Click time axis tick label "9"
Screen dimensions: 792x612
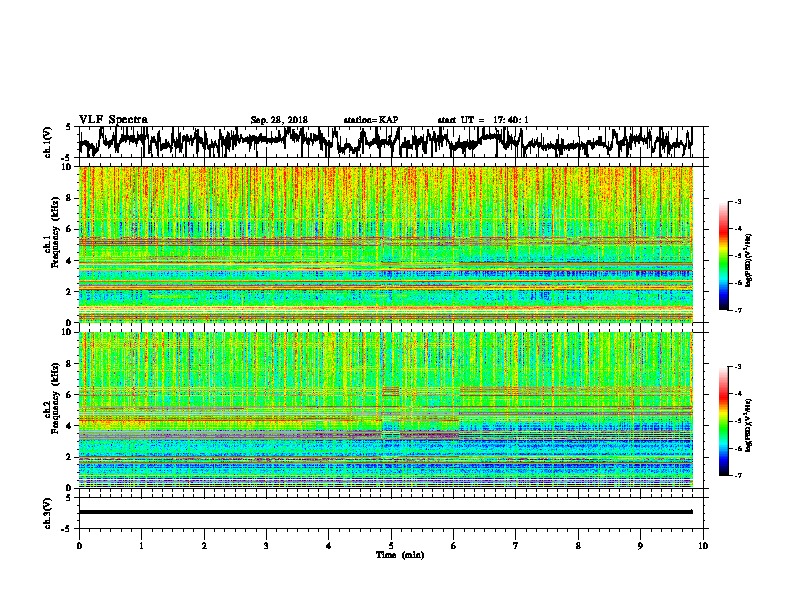point(640,546)
